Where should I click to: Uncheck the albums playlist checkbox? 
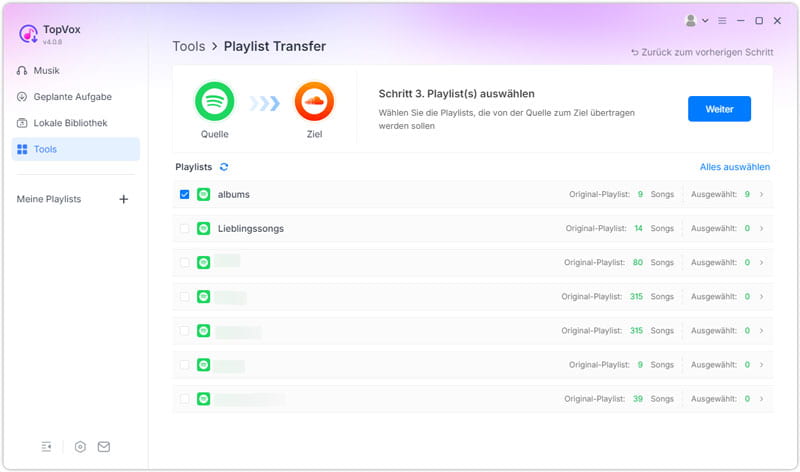(x=185, y=194)
